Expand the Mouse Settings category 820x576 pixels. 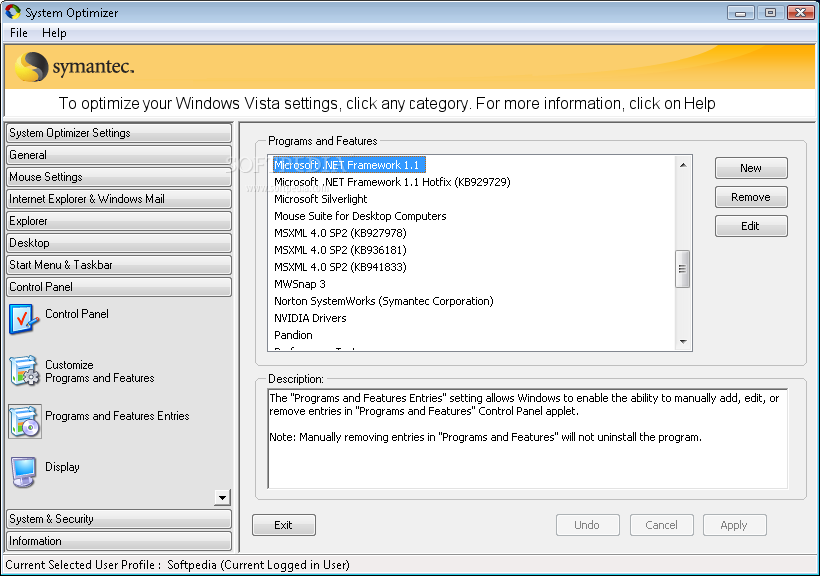coord(119,177)
